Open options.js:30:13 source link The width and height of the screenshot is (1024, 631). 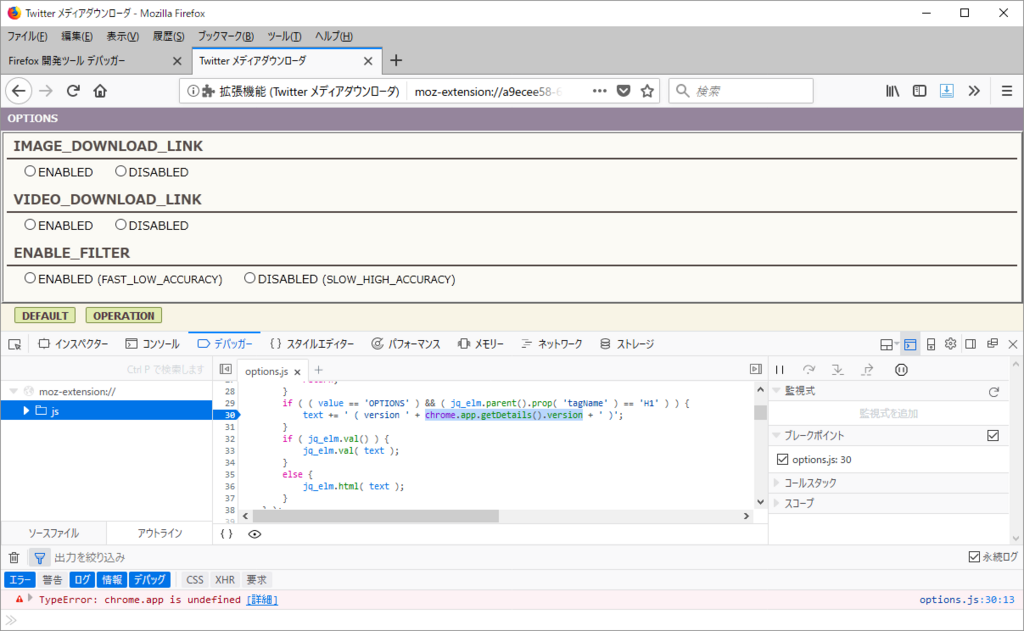[x=967, y=599]
